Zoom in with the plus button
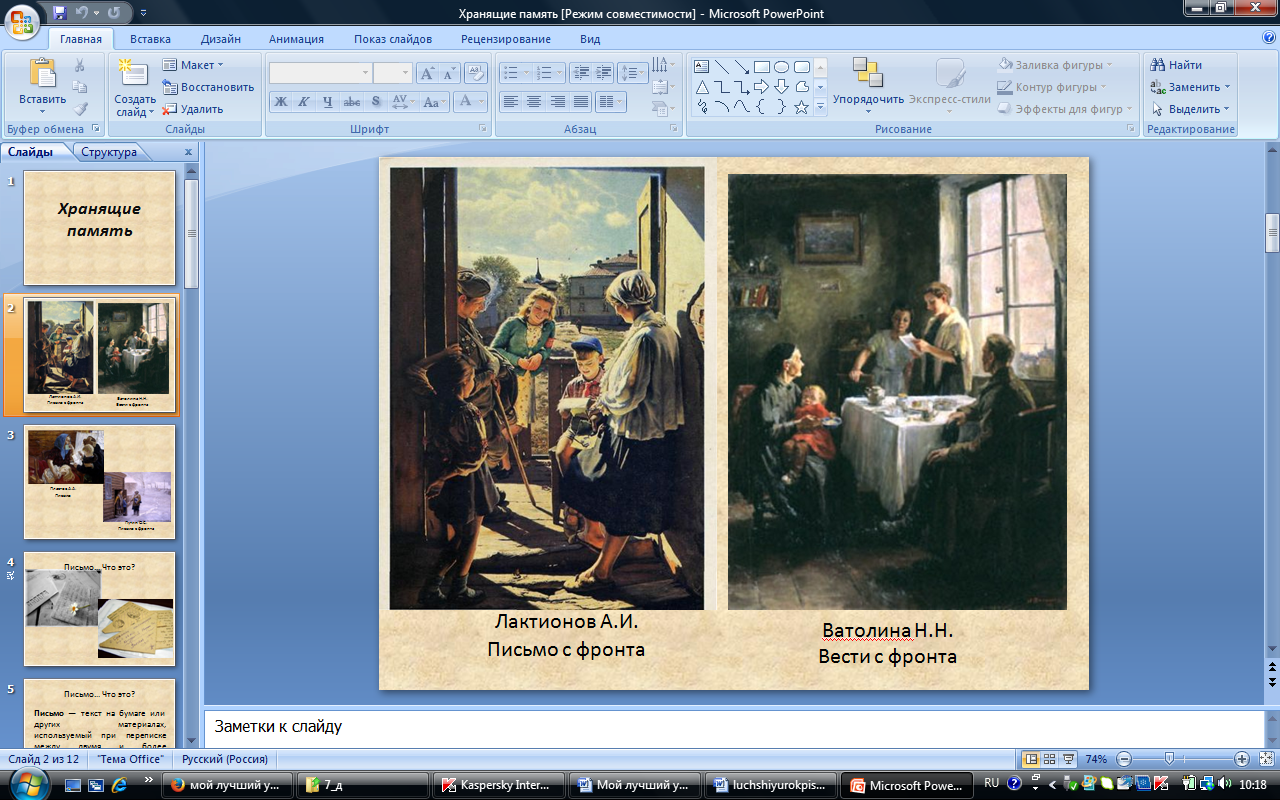 pos(1241,759)
